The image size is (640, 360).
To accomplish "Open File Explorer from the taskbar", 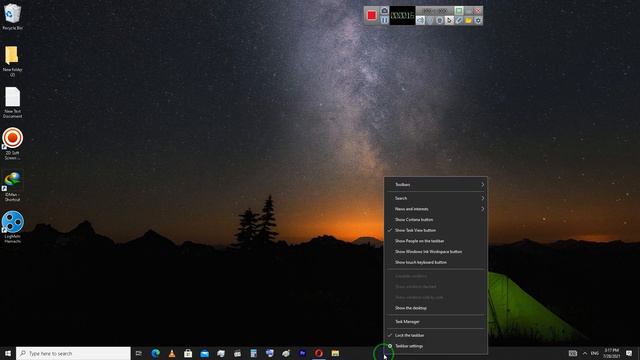I will tap(335, 353).
